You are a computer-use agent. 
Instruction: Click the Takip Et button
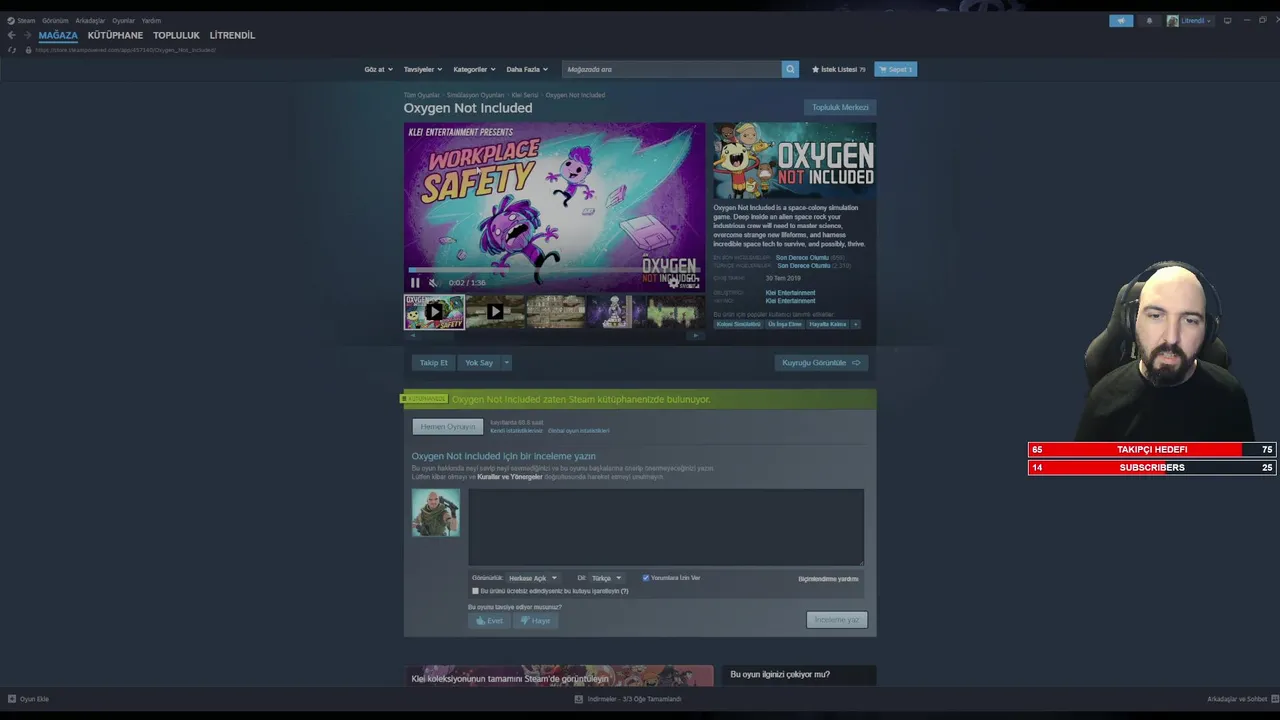click(x=434, y=363)
